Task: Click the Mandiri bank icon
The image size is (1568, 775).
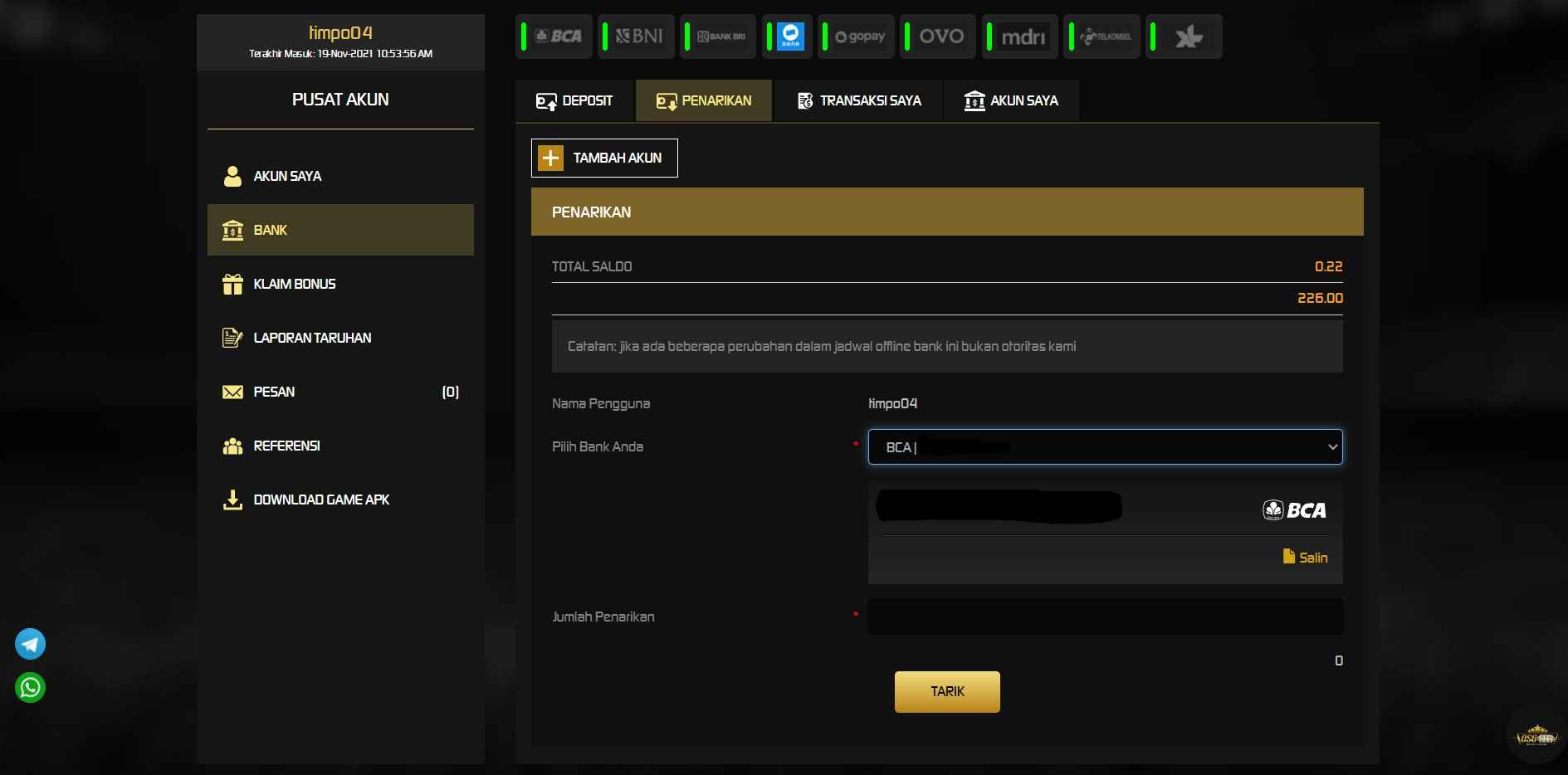Action: [1019, 37]
